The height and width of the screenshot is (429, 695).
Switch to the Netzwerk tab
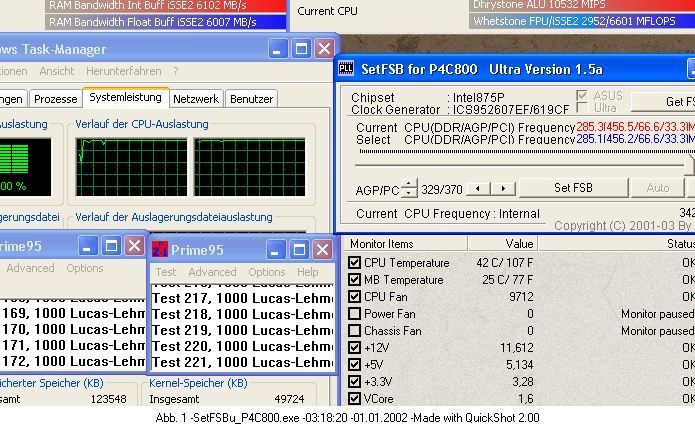196,99
